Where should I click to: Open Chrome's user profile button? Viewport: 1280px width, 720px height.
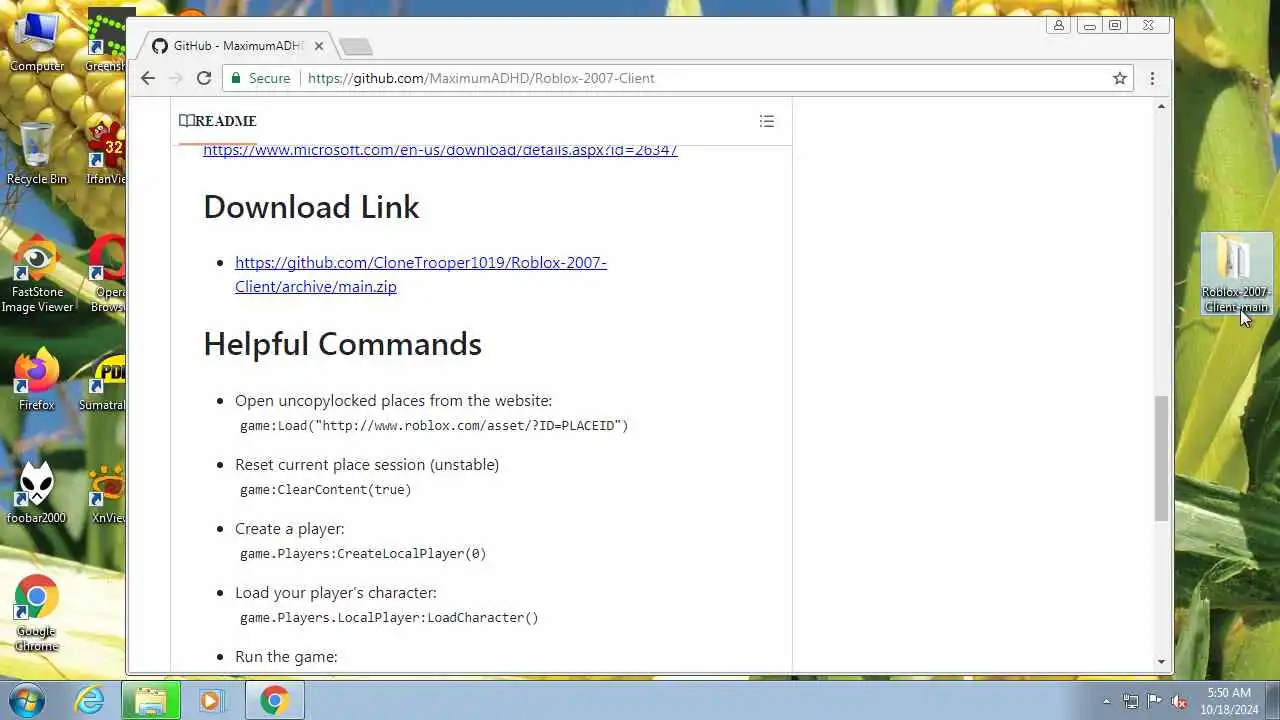tap(1059, 26)
